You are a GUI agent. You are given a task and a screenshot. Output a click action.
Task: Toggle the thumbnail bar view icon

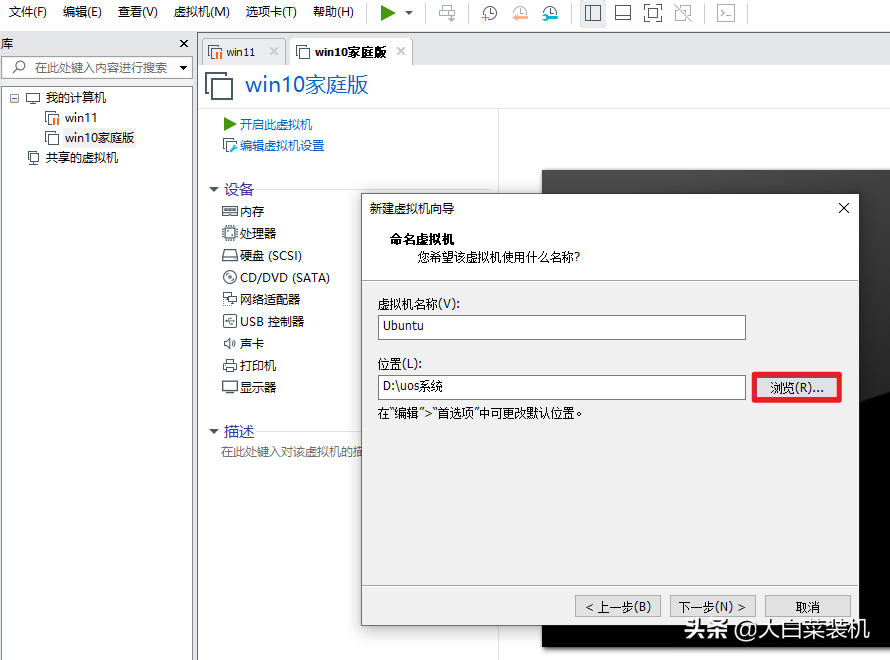(x=623, y=13)
